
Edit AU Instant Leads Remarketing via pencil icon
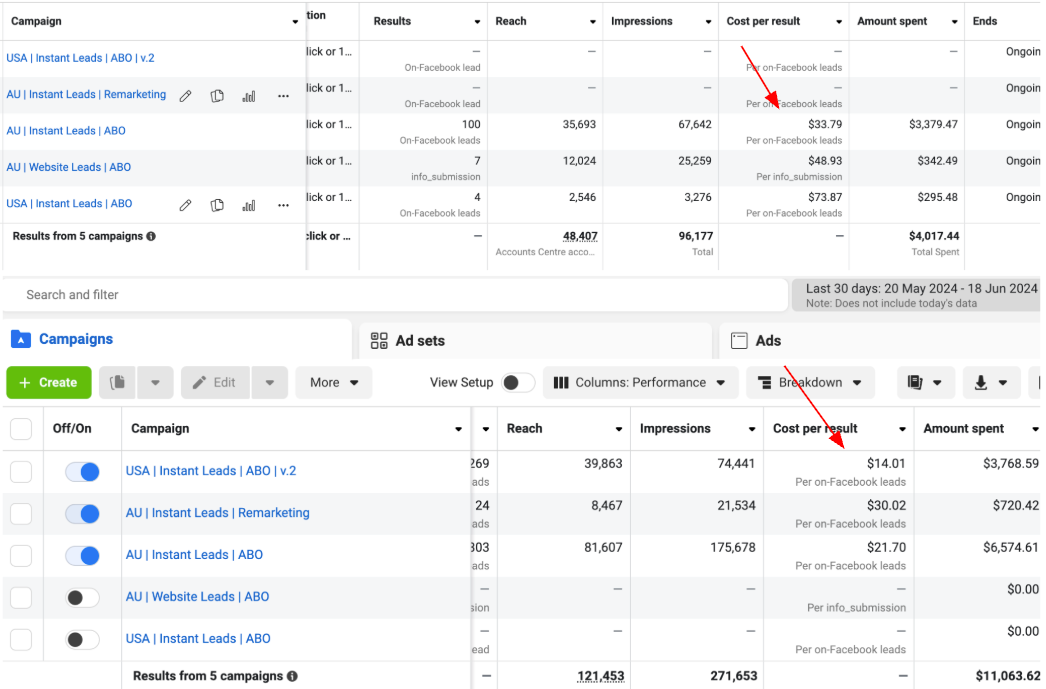pyautogui.click(x=185, y=96)
